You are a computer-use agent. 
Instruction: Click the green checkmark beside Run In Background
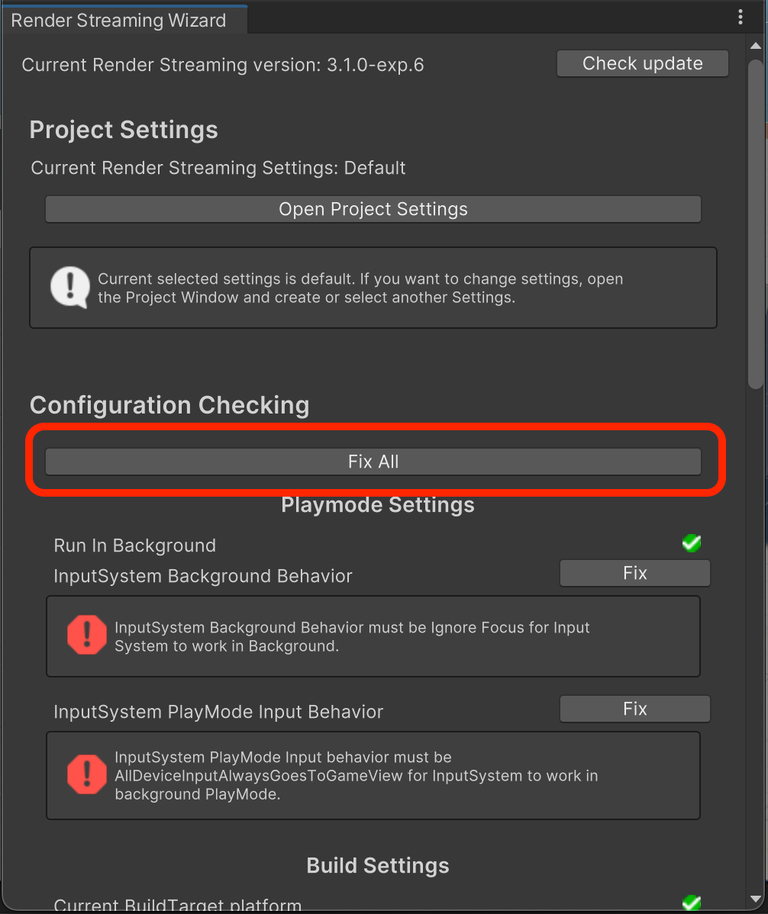click(691, 543)
